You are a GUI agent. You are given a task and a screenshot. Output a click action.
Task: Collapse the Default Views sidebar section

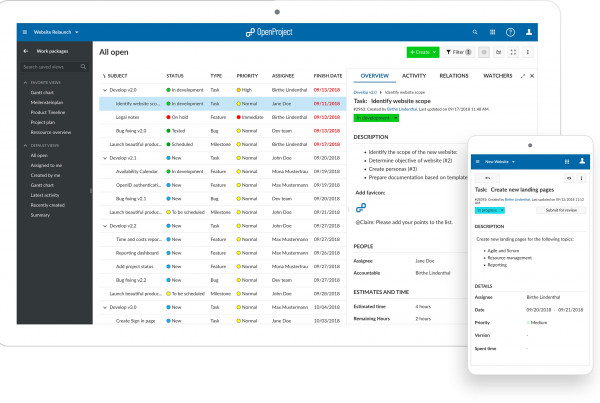pos(25,145)
